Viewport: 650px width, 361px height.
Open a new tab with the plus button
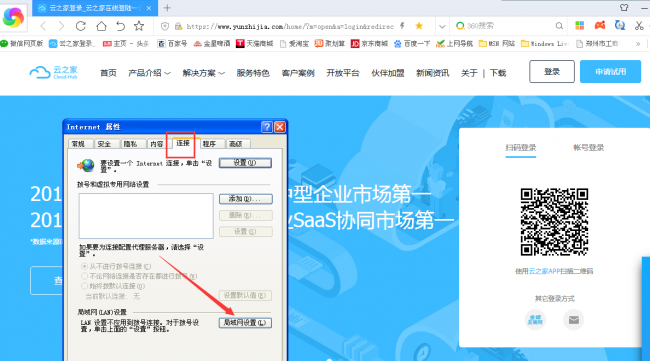pos(167,8)
